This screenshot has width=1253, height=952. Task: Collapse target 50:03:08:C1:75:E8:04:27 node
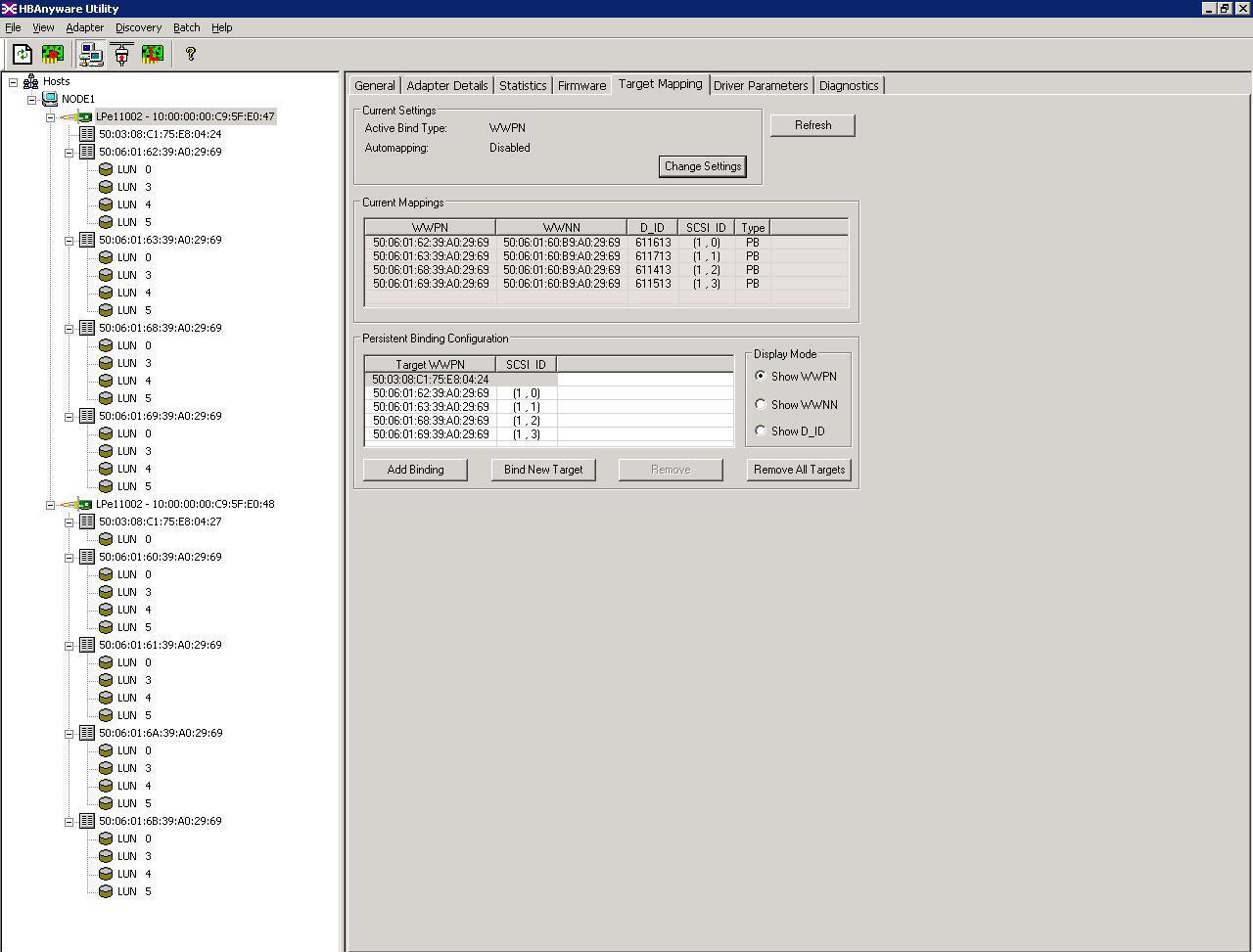[x=70, y=522]
